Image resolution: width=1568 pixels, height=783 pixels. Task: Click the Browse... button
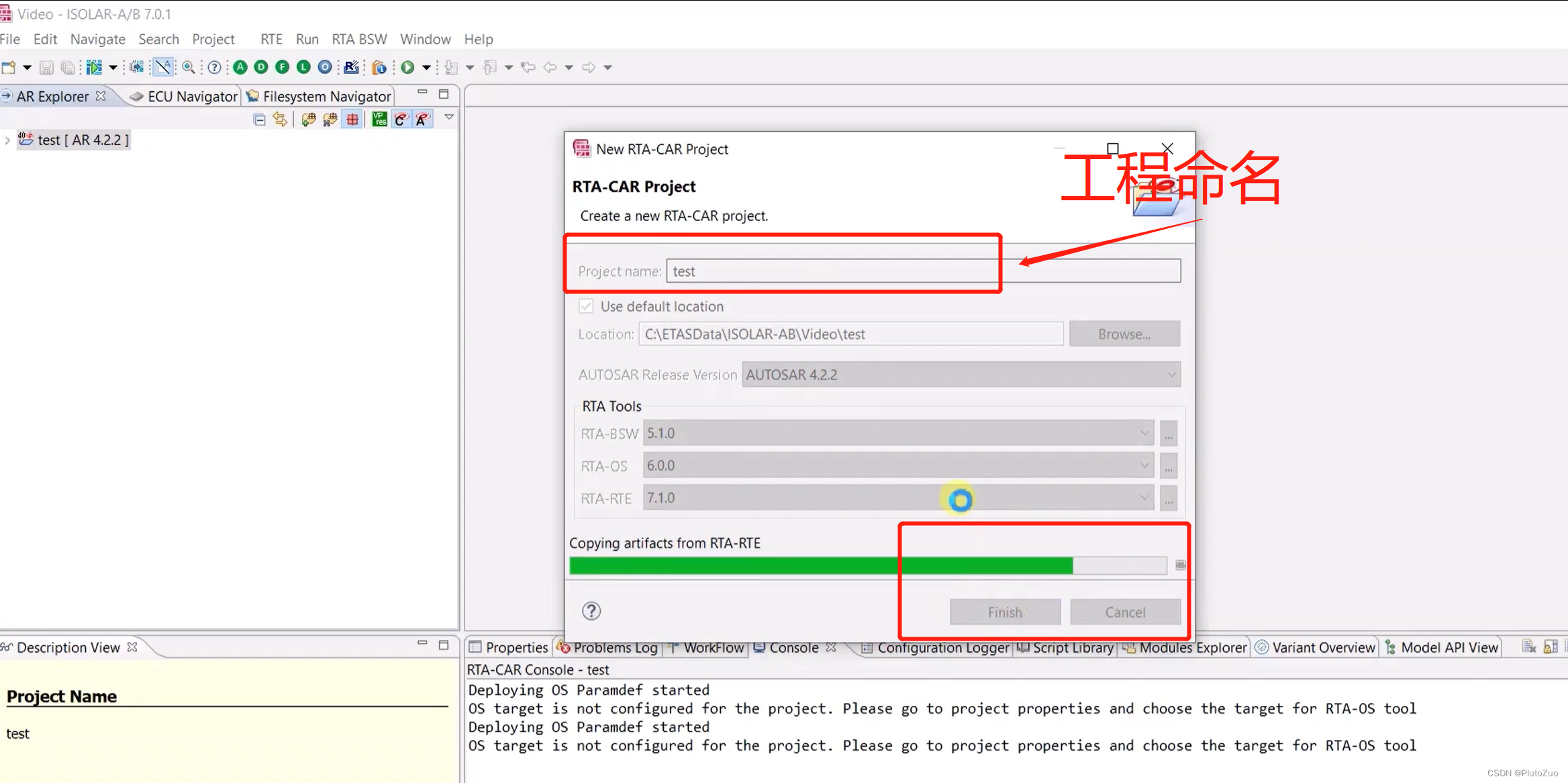[x=1124, y=334]
